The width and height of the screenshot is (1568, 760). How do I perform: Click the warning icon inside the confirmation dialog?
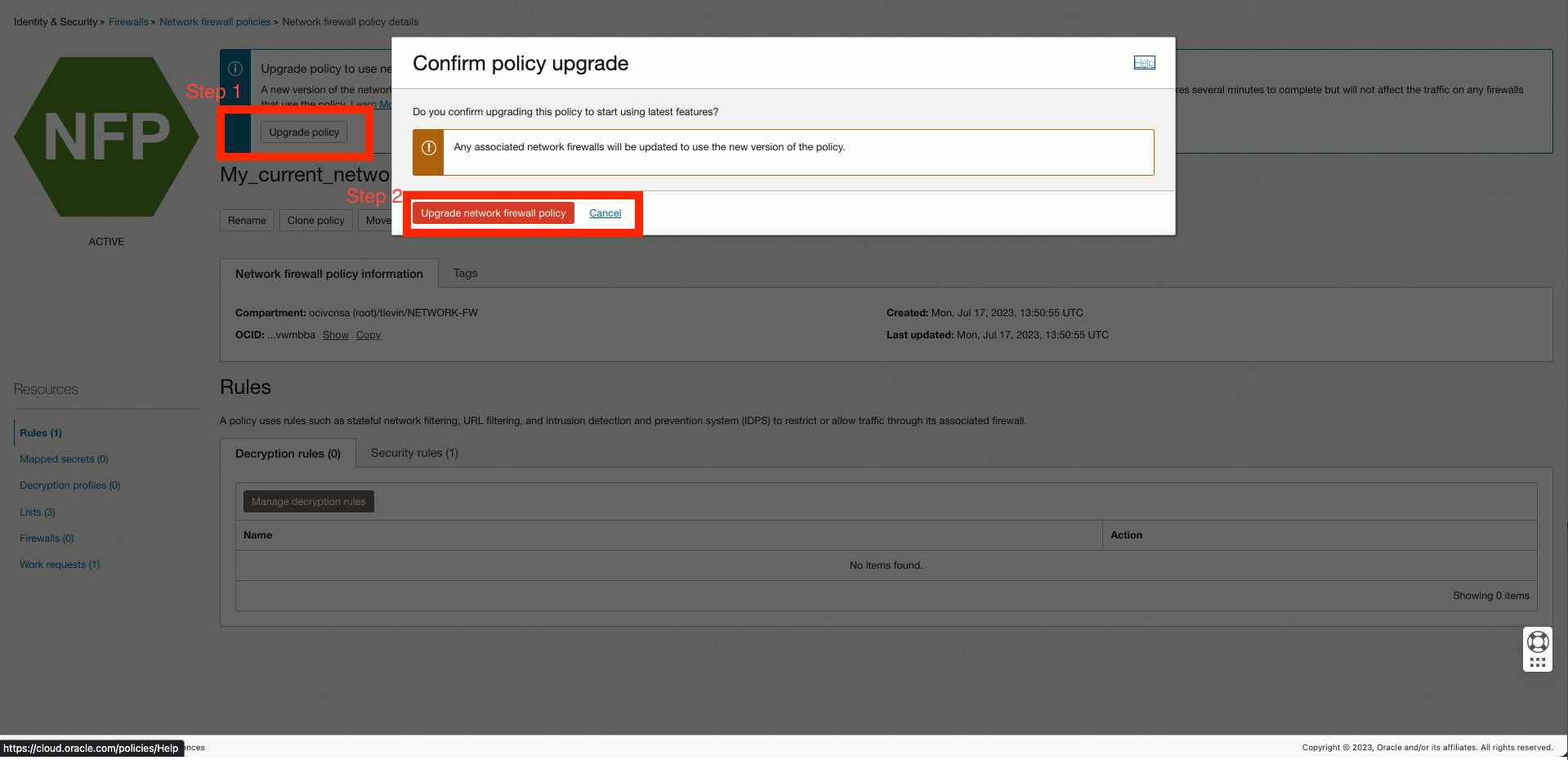[427, 147]
